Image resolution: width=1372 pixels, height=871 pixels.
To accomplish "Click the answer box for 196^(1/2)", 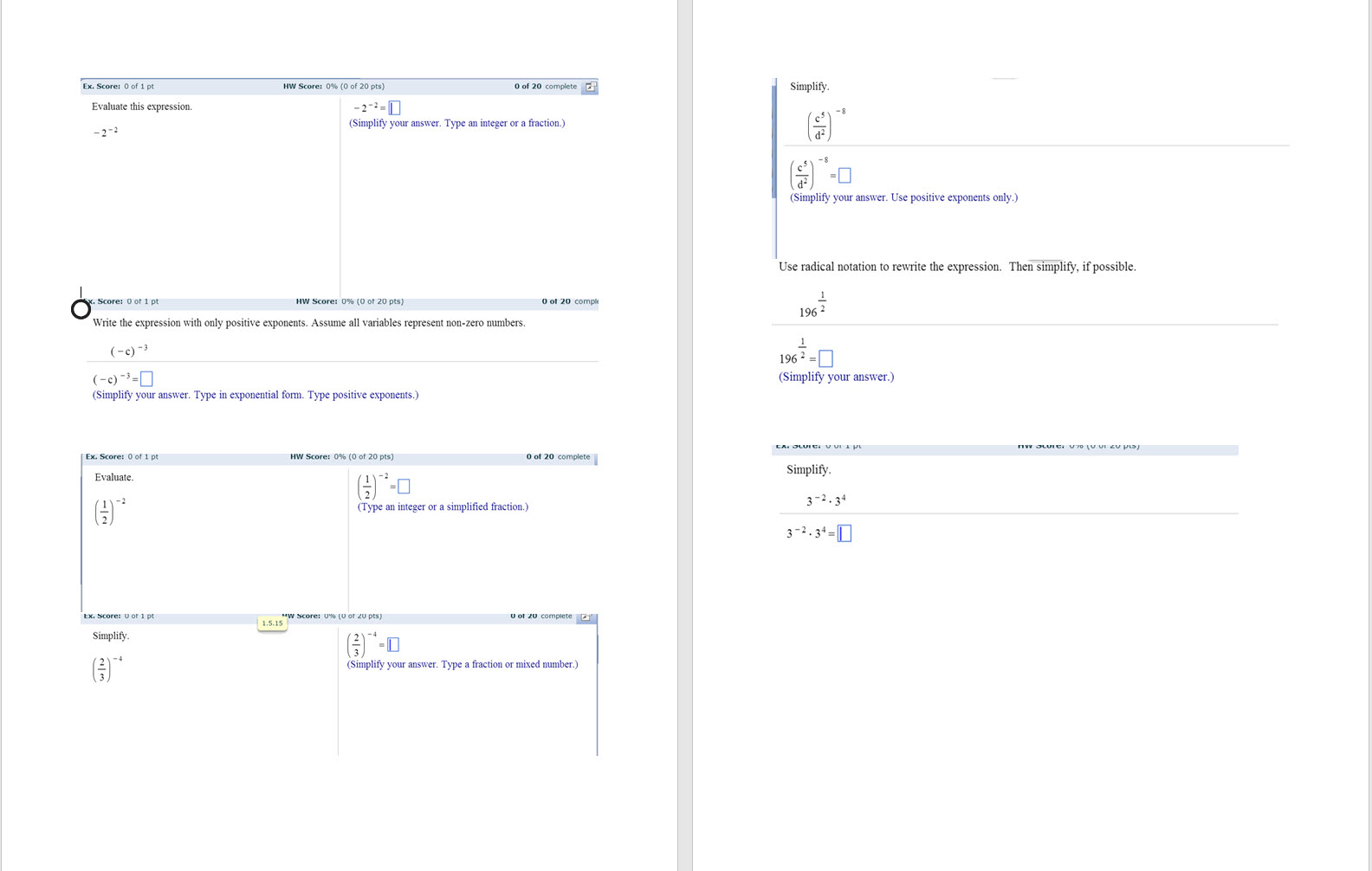I will click(825, 358).
